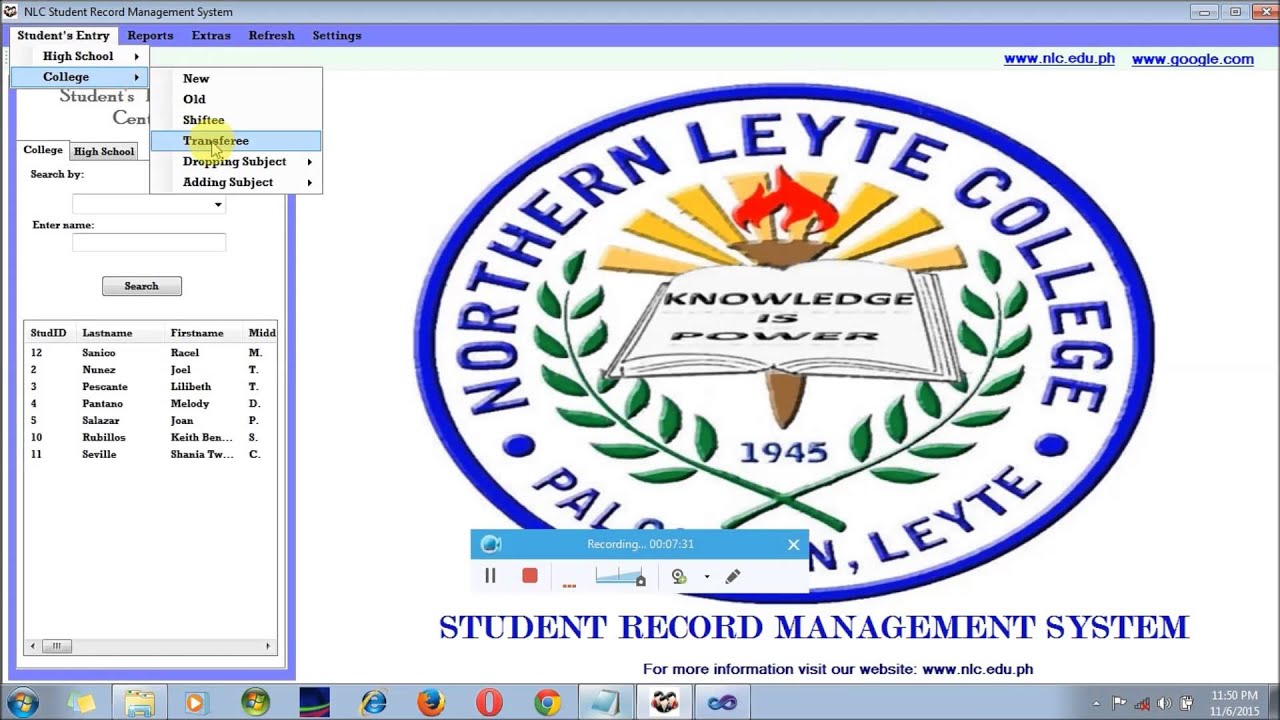The height and width of the screenshot is (720, 1280).
Task: Switch to the High School tab
Action: point(104,151)
